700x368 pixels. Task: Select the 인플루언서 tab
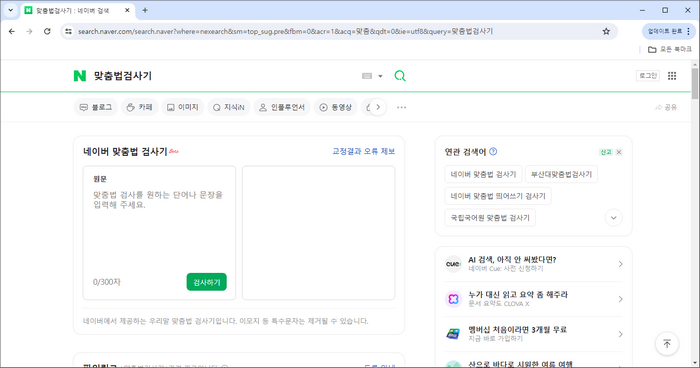pyautogui.click(x=282, y=107)
